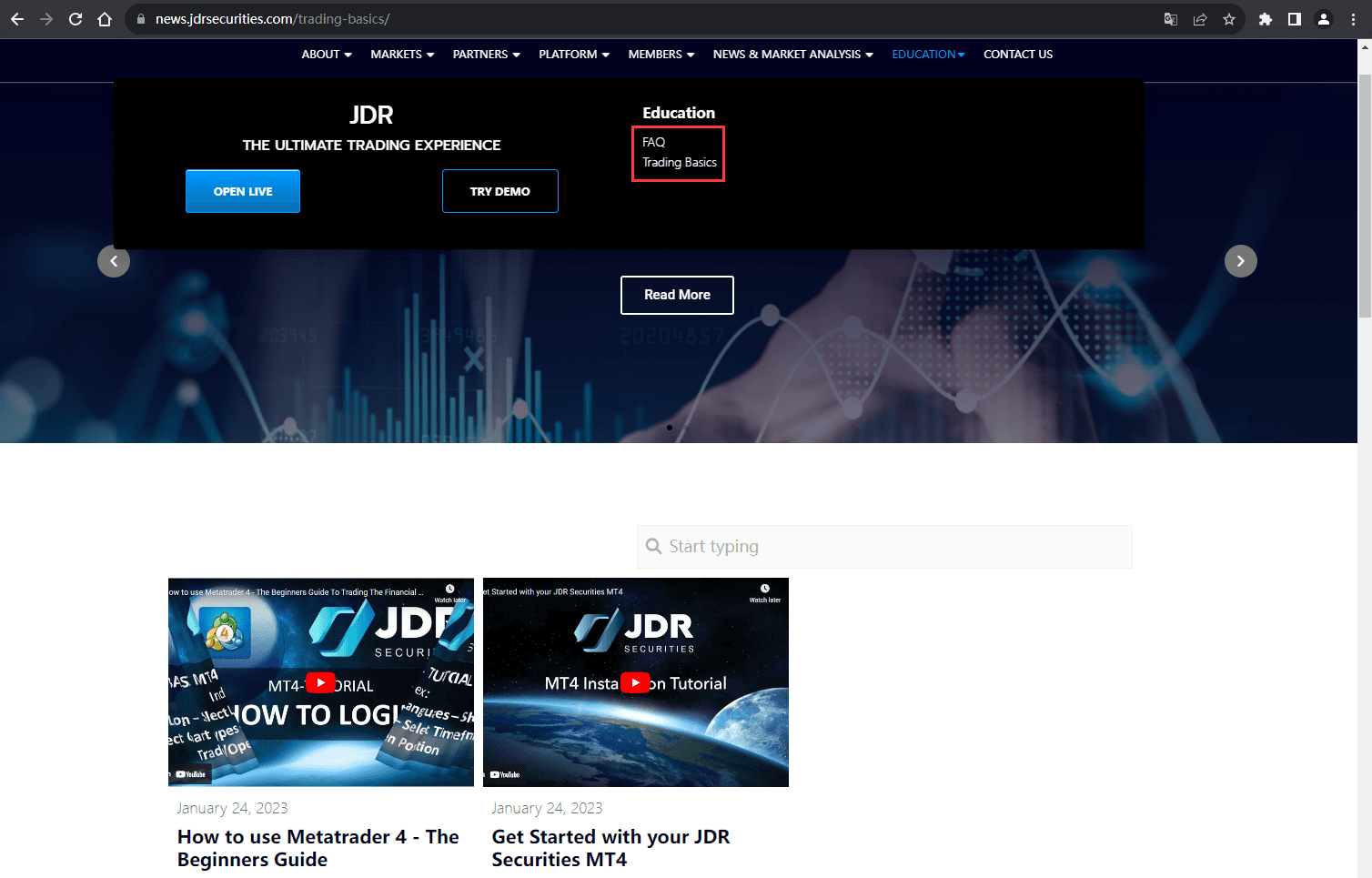
Task: Select FAQ under Education
Action: pyautogui.click(x=654, y=142)
